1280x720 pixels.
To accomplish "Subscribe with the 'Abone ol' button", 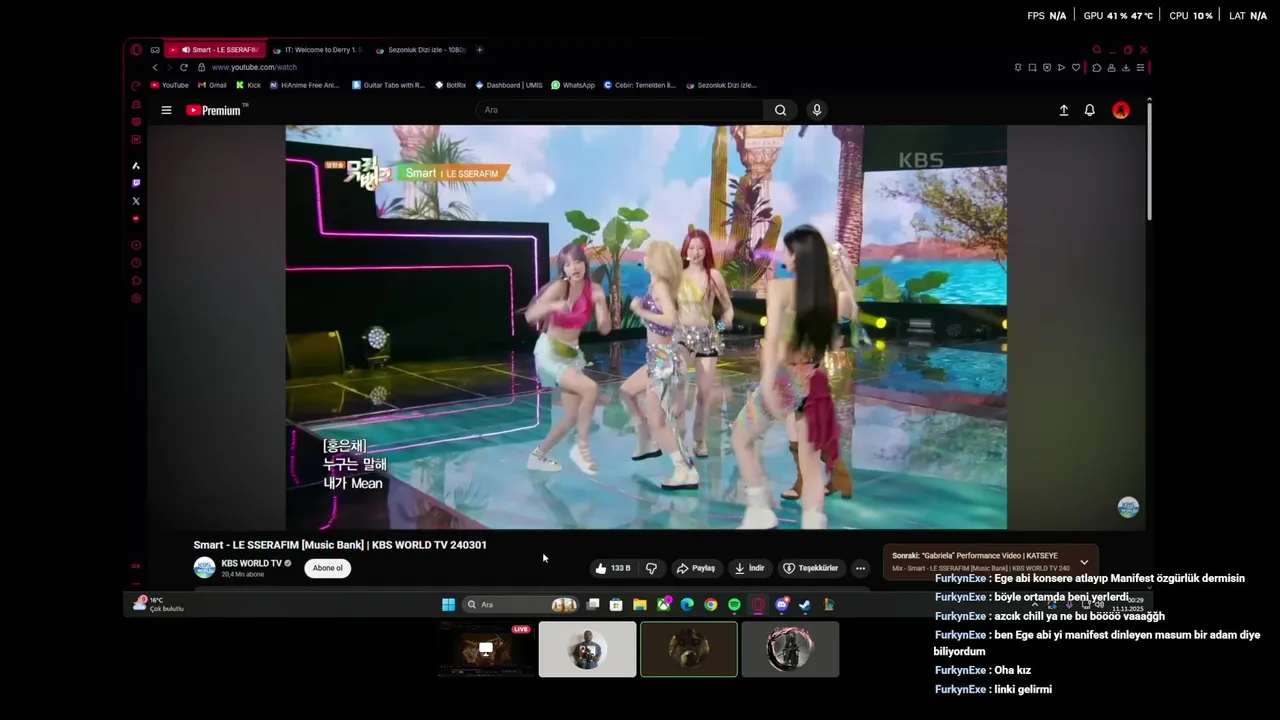I will (x=327, y=568).
